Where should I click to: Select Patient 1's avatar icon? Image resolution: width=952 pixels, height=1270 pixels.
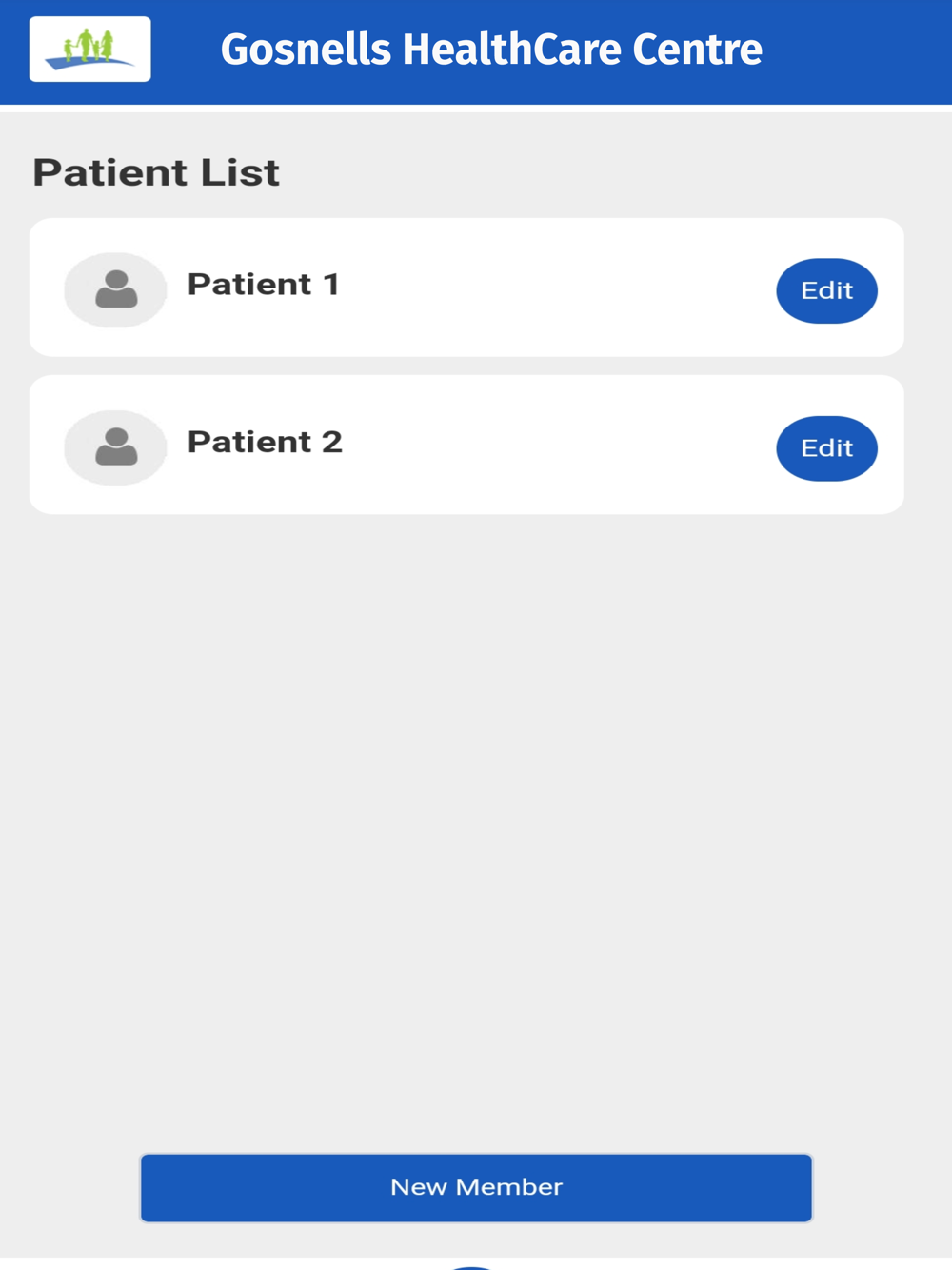(x=115, y=289)
